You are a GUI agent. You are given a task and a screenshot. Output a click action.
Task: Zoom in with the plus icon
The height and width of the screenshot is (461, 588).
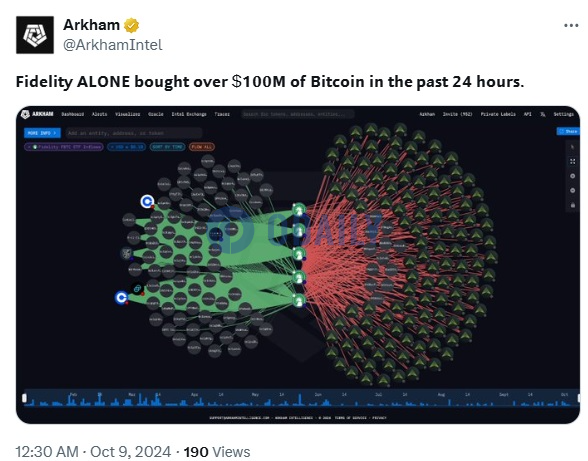(572, 176)
